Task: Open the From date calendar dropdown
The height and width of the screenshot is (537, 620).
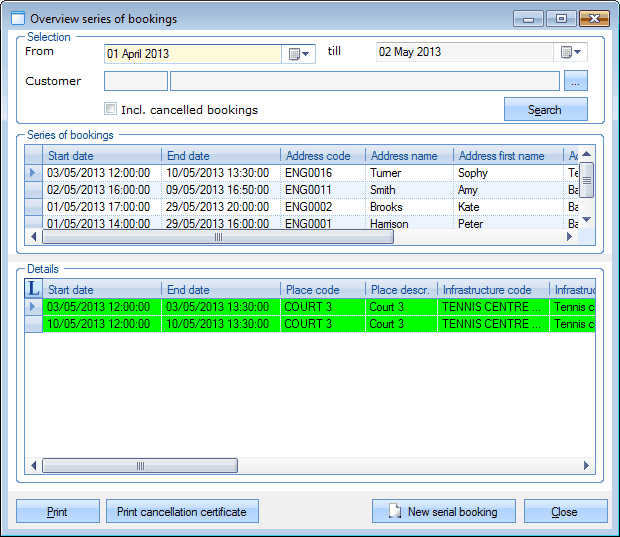Action: (299, 54)
